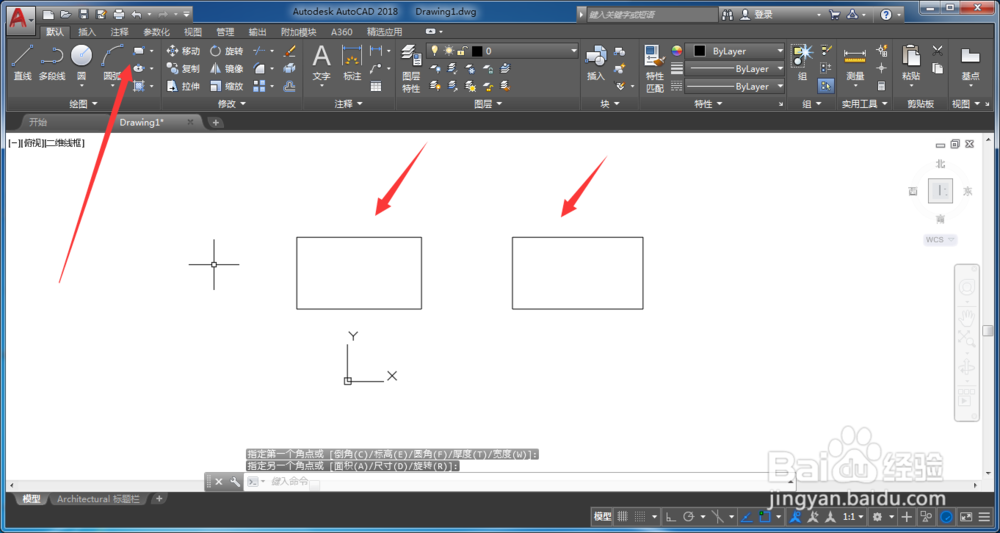
Task: Switch to the 管理 ribbon tab
Action: point(224,32)
